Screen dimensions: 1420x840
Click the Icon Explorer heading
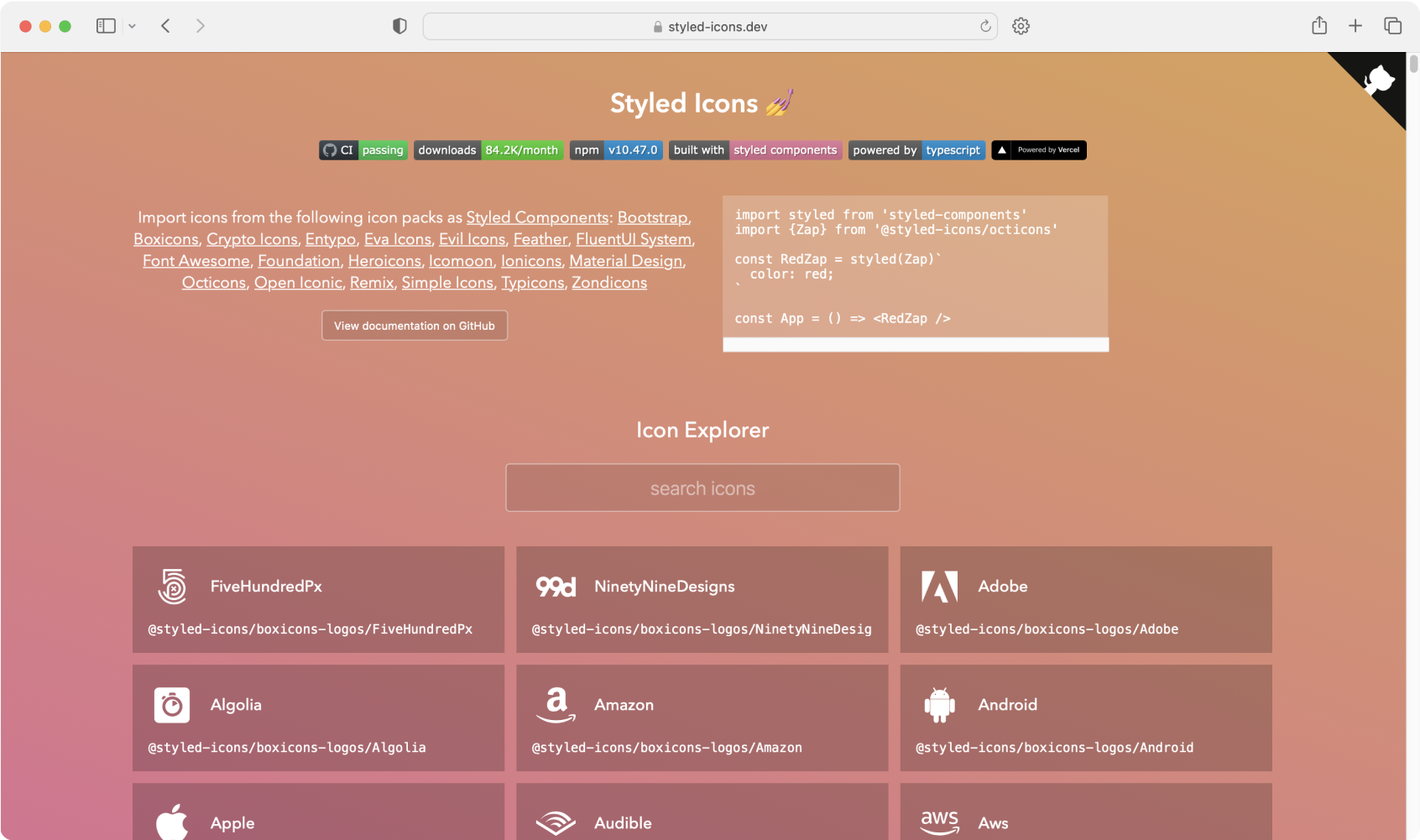702,430
